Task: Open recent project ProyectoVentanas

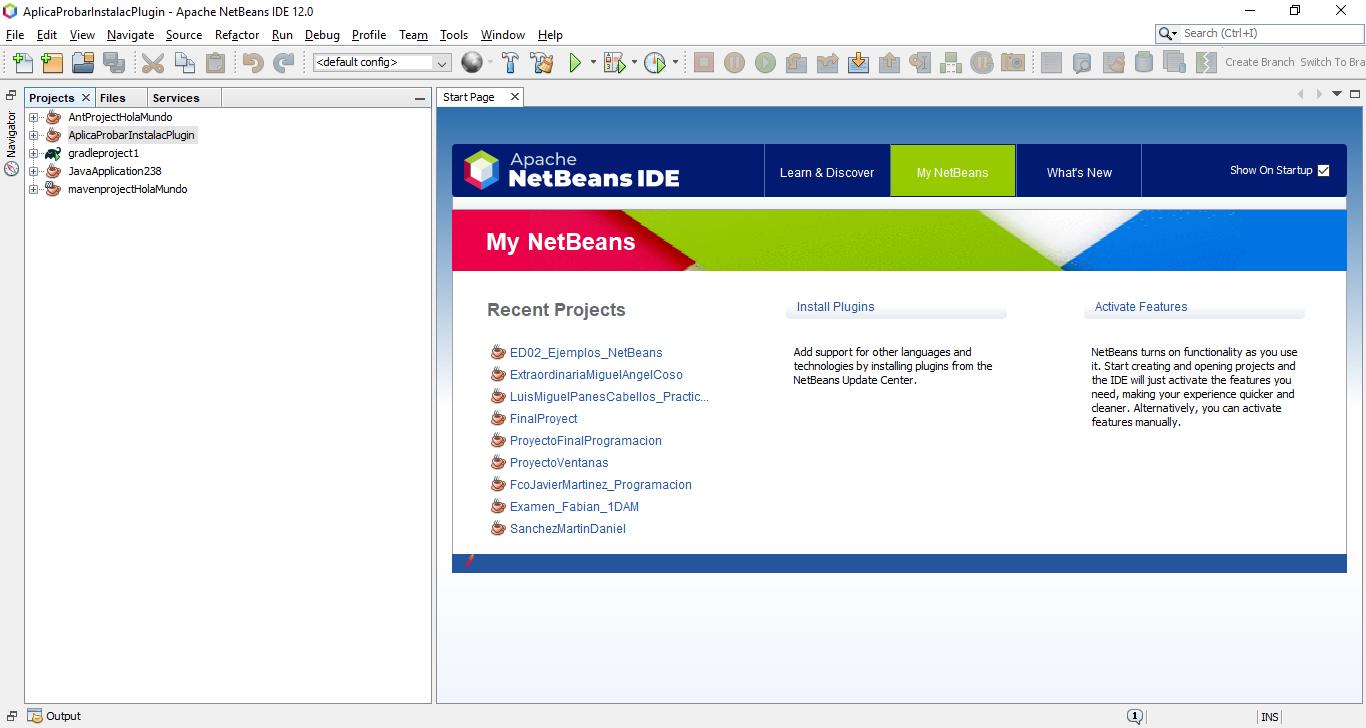Action: (x=558, y=463)
